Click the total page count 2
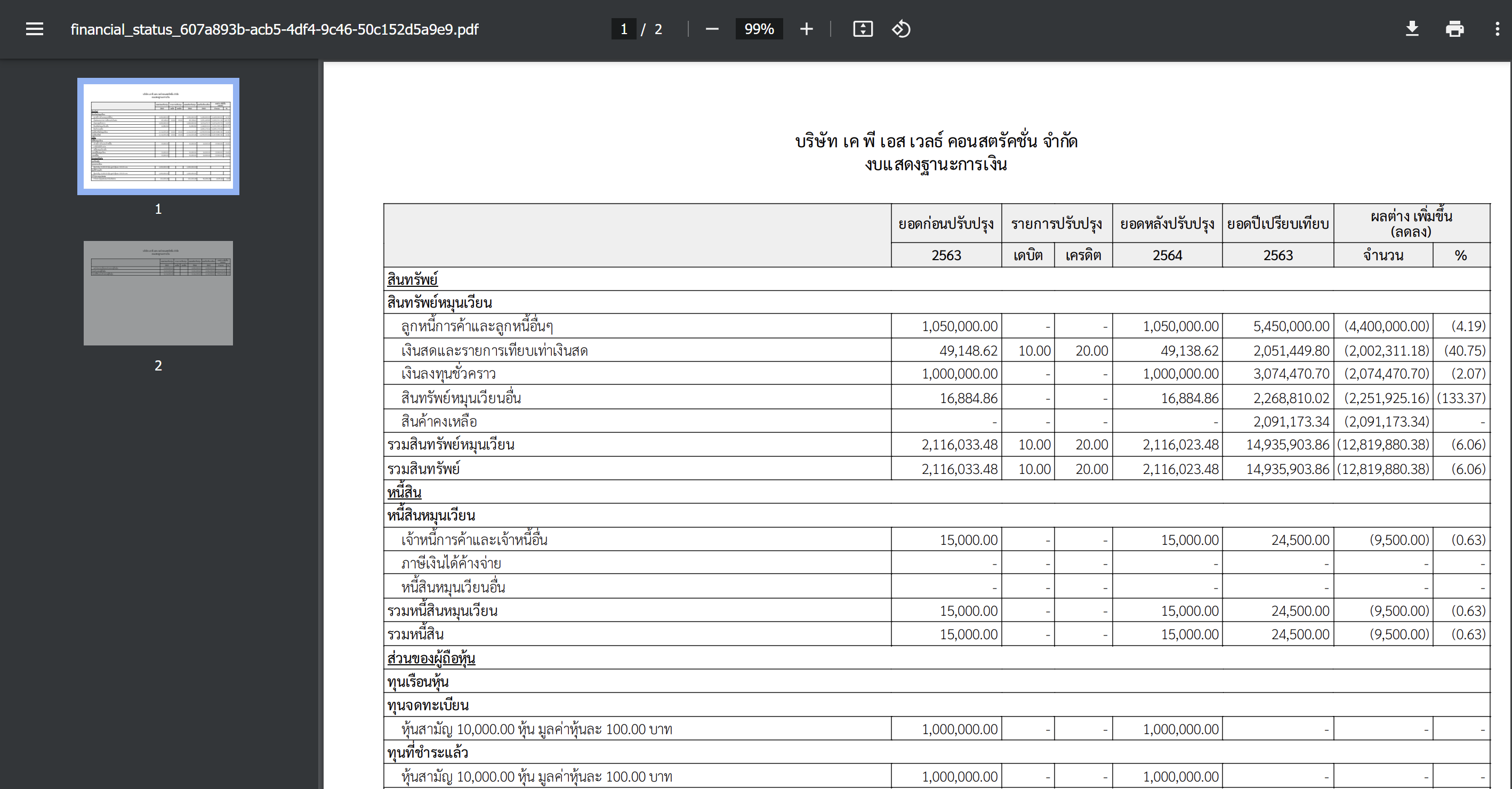The height and width of the screenshot is (789, 1512). (x=658, y=29)
